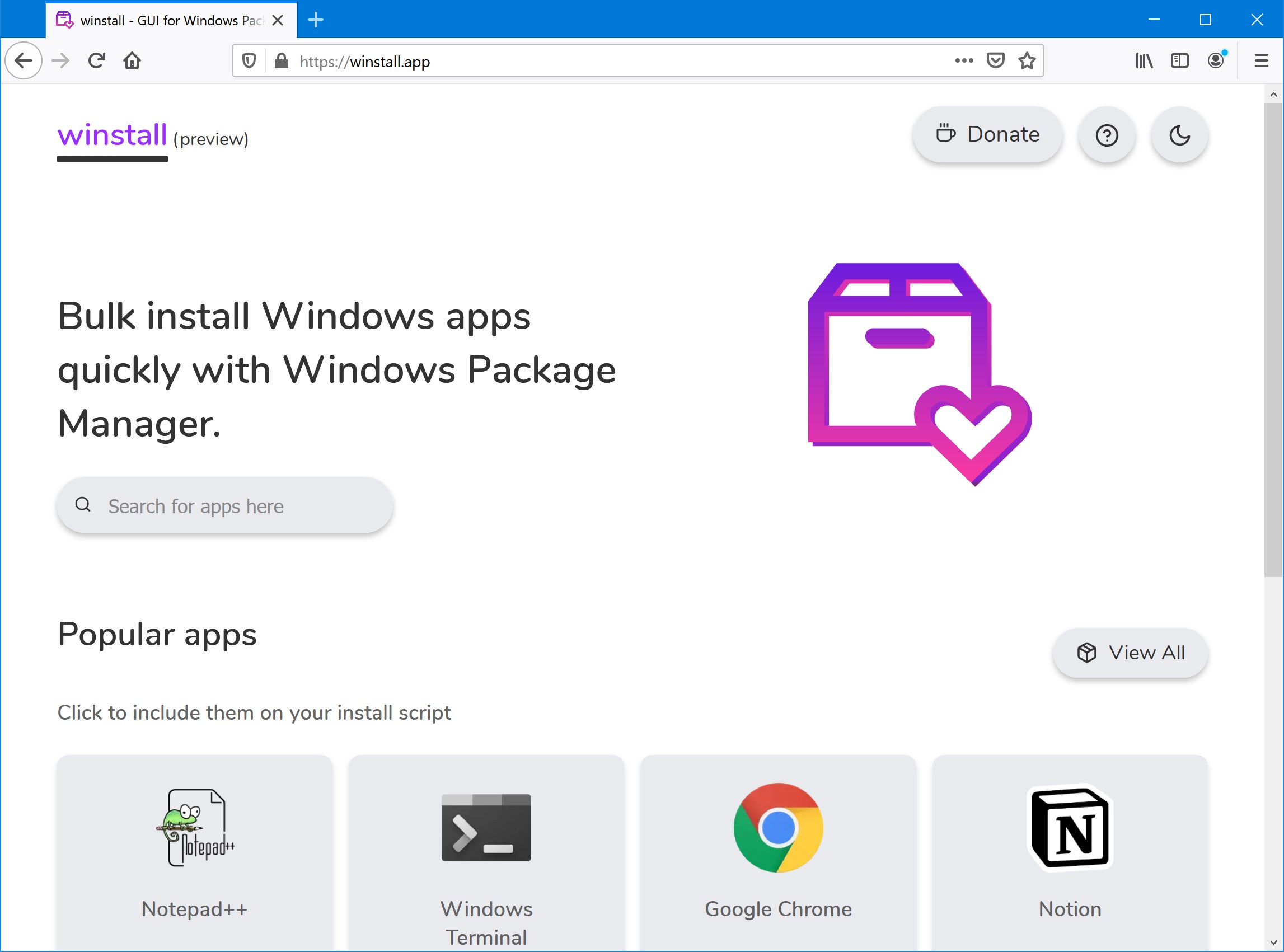Click the View All button
Image resolution: width=1284 pixels, height=952 pixels.
(1131, 653)
